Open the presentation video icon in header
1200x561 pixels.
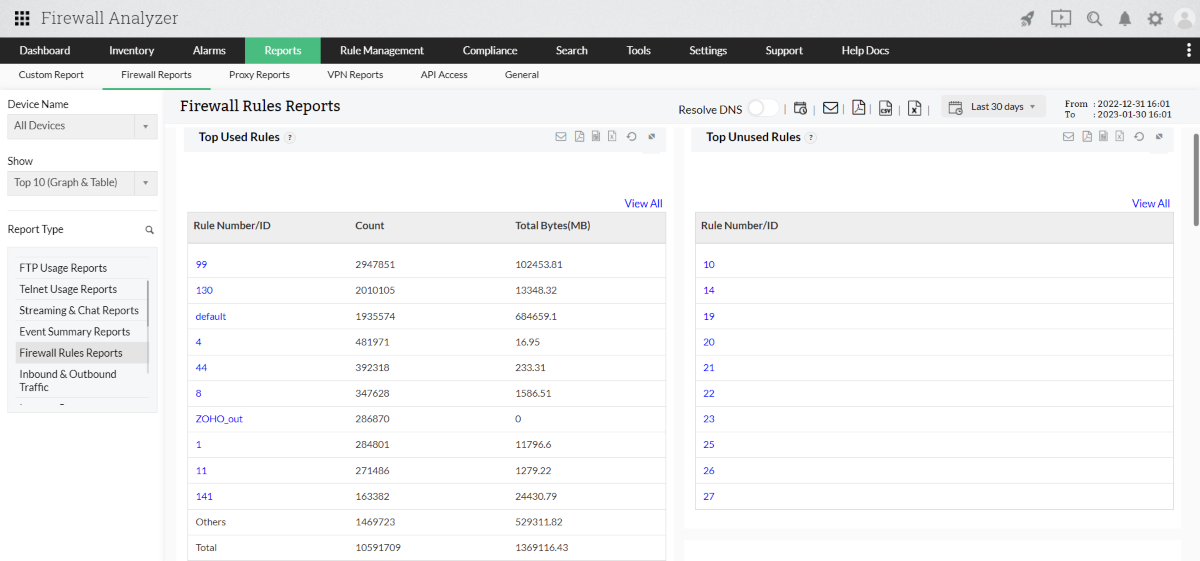point(1061,19)
